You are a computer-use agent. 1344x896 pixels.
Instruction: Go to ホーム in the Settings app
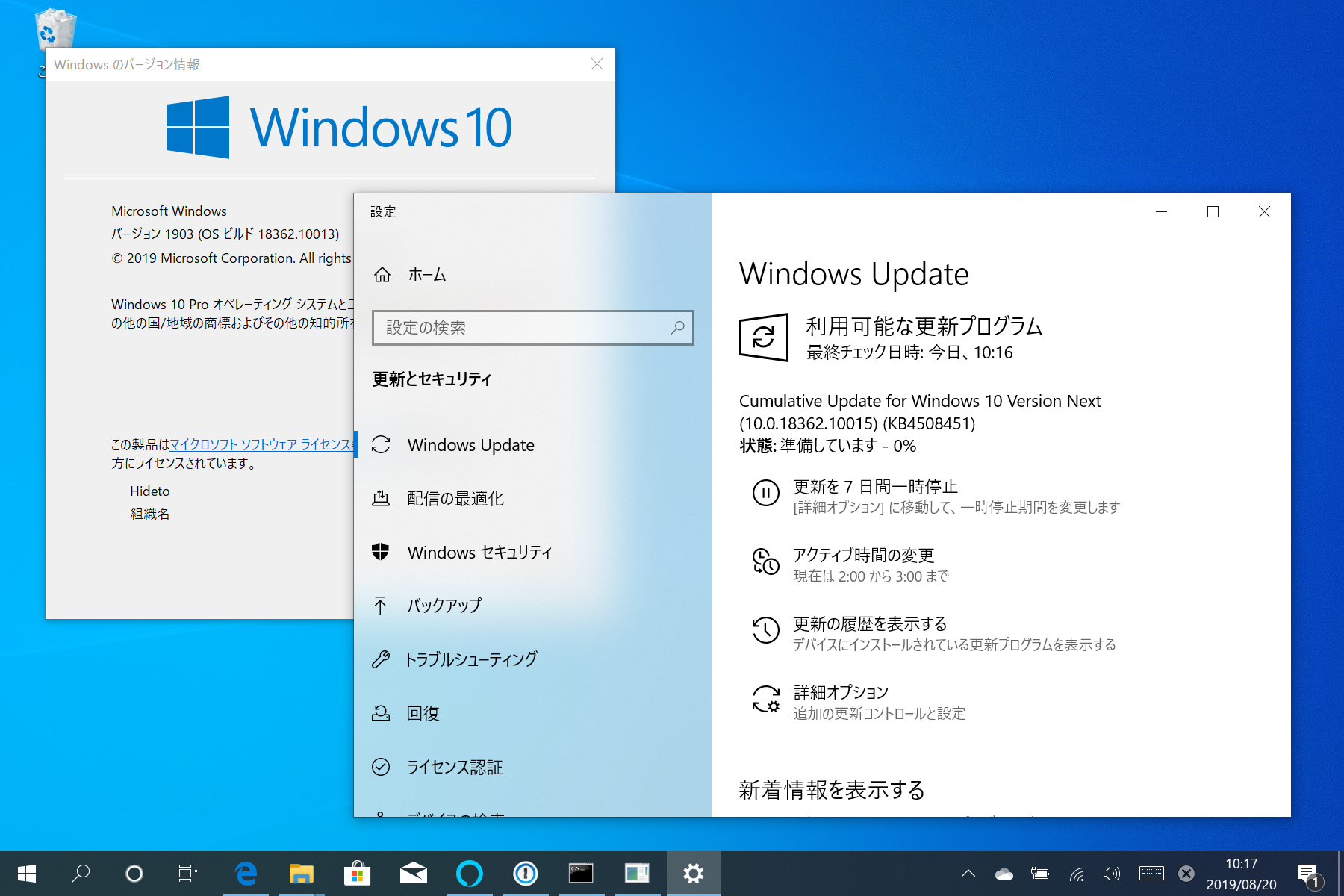click(x=426, y=274)
